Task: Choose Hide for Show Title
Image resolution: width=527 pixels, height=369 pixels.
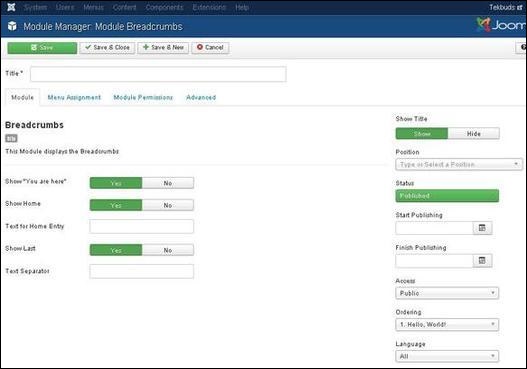Action: pos(474,133)
